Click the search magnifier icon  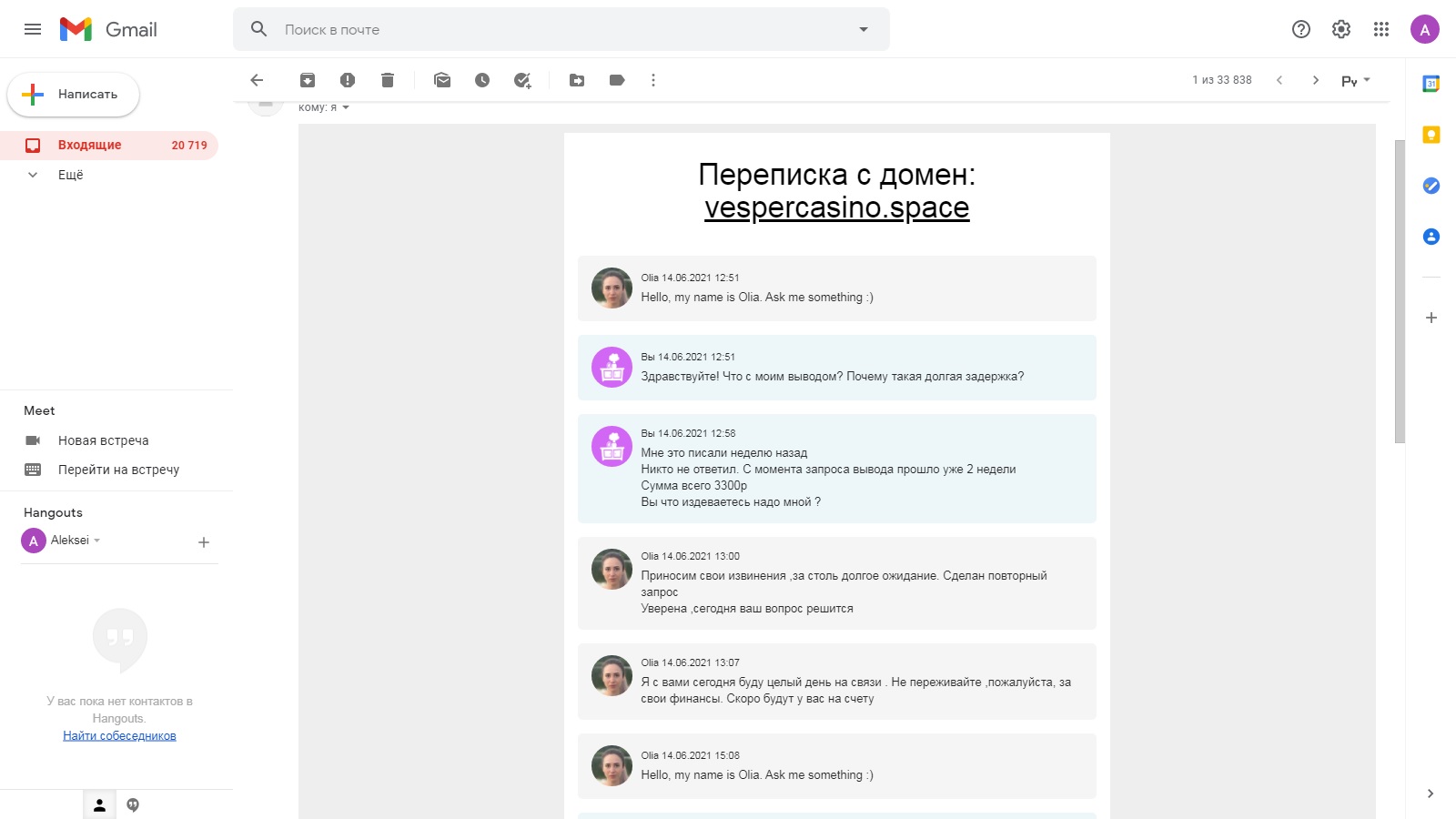259,29
